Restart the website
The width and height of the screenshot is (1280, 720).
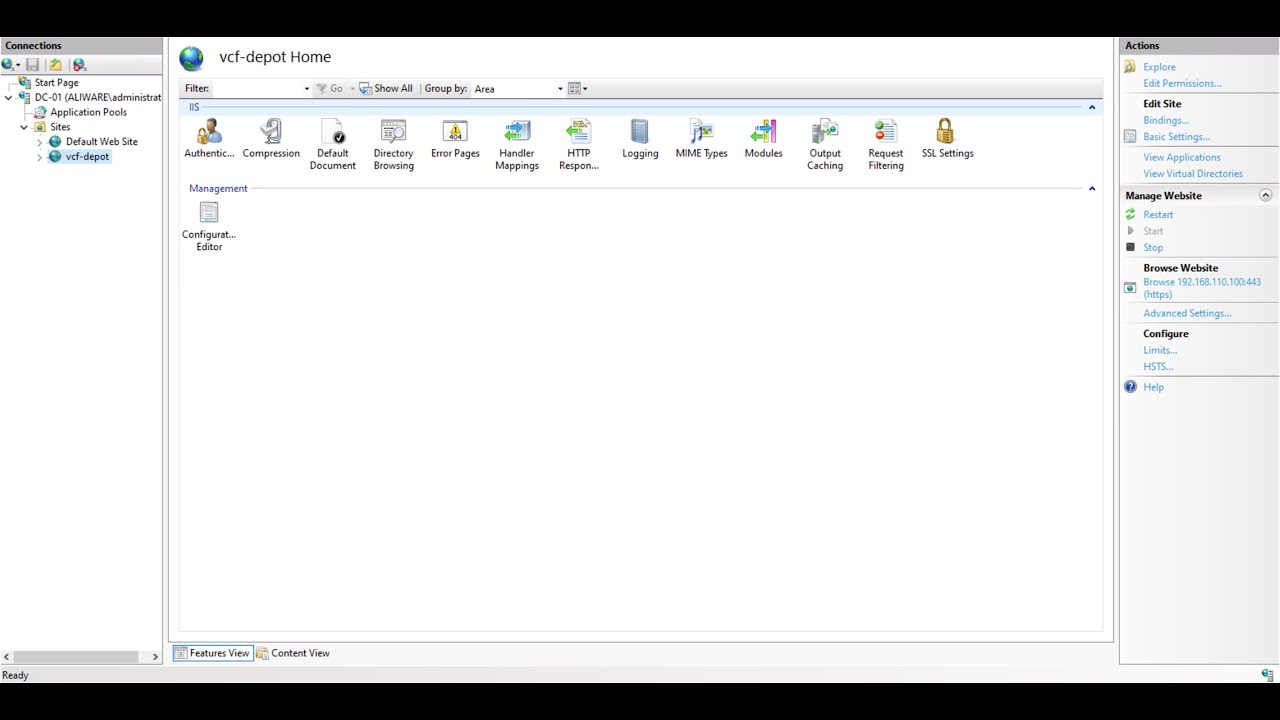(1158, 215)
